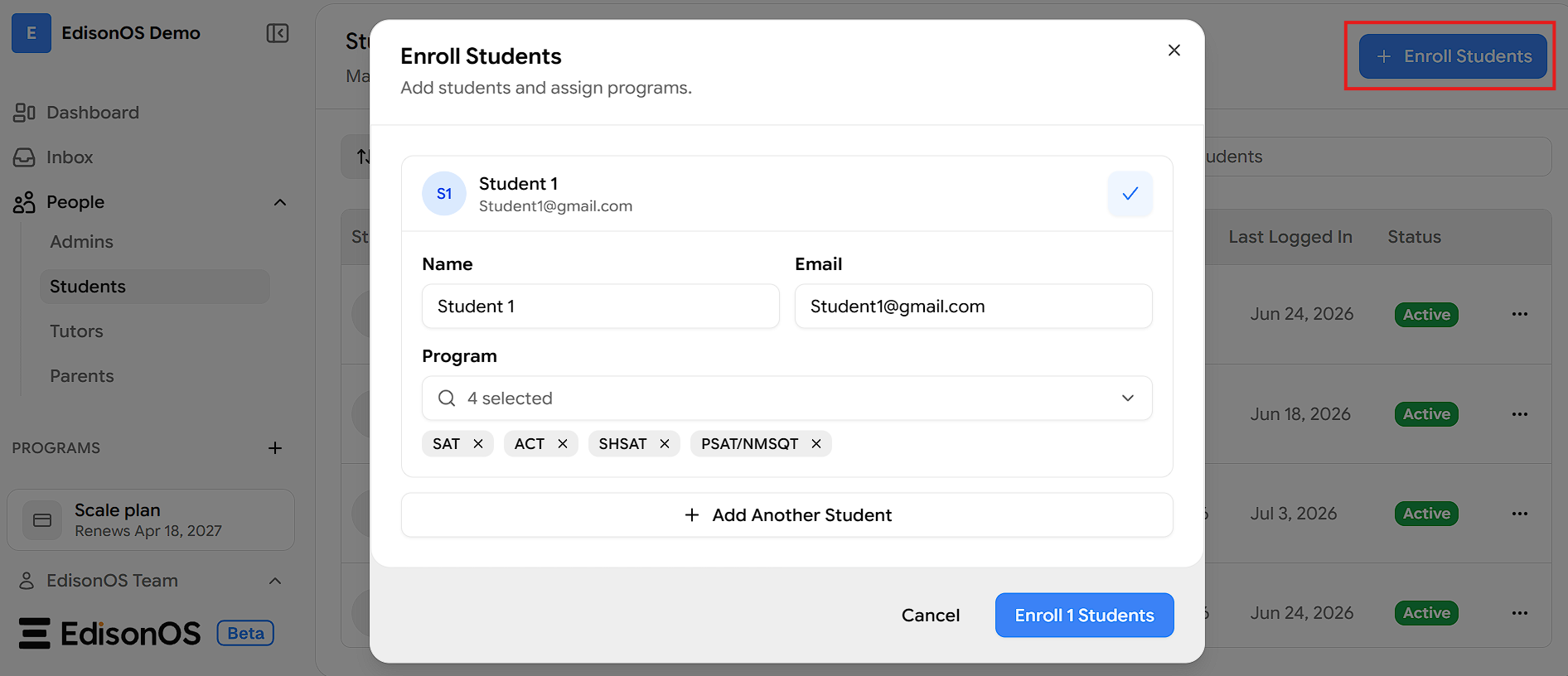The image size is (1568, 676).
Task: Click Enroll 1 Students button
Action: click(1084, 616)
